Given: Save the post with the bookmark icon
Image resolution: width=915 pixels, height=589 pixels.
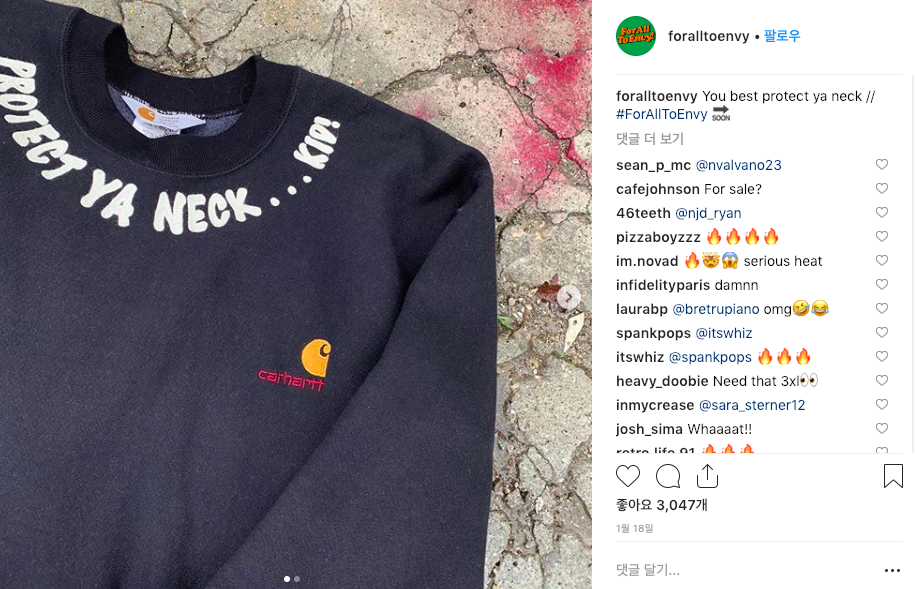Looking at the screenshot, I should point(893,476).
